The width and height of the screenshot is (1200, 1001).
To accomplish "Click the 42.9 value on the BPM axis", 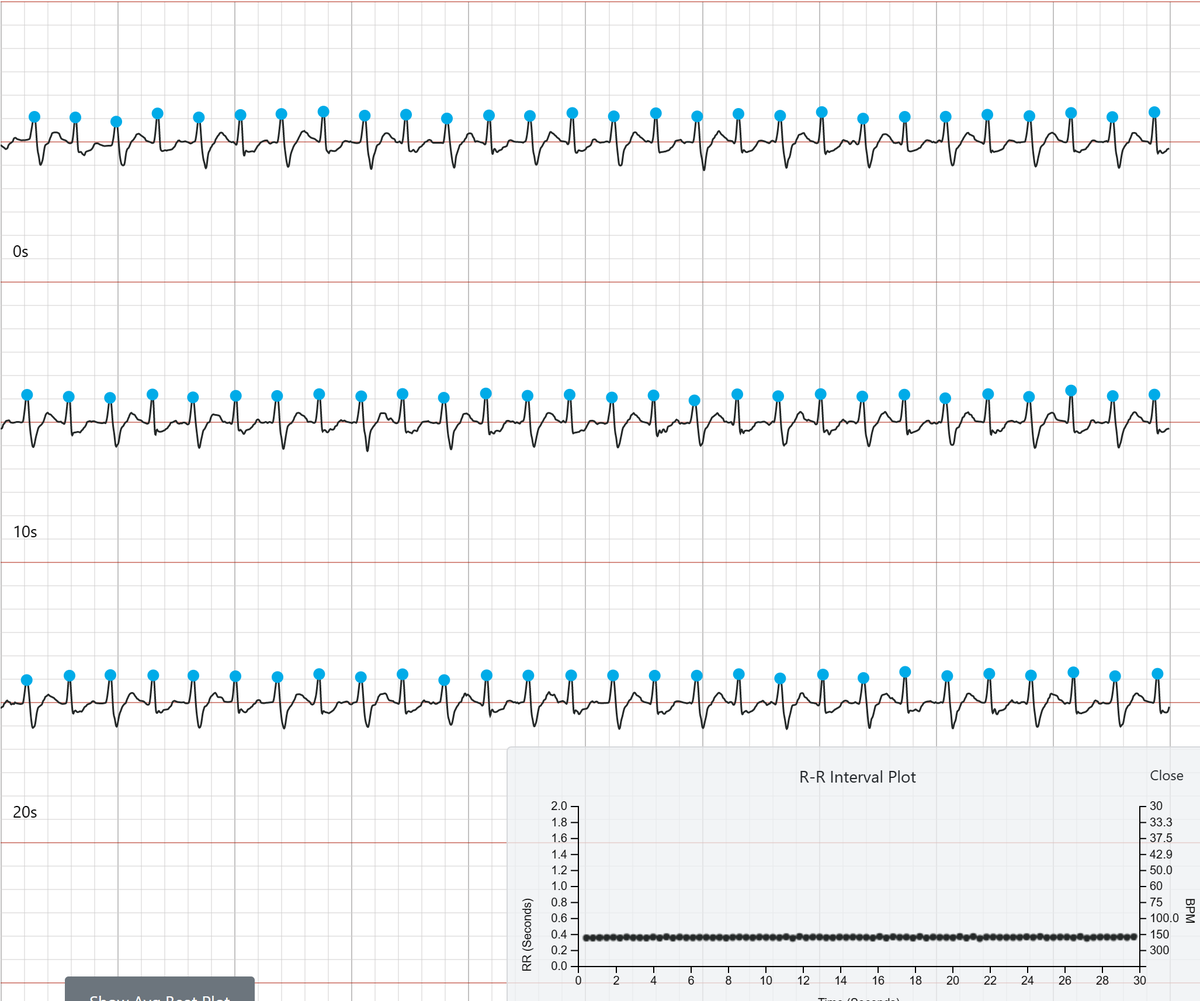I will click(1161, 854).
